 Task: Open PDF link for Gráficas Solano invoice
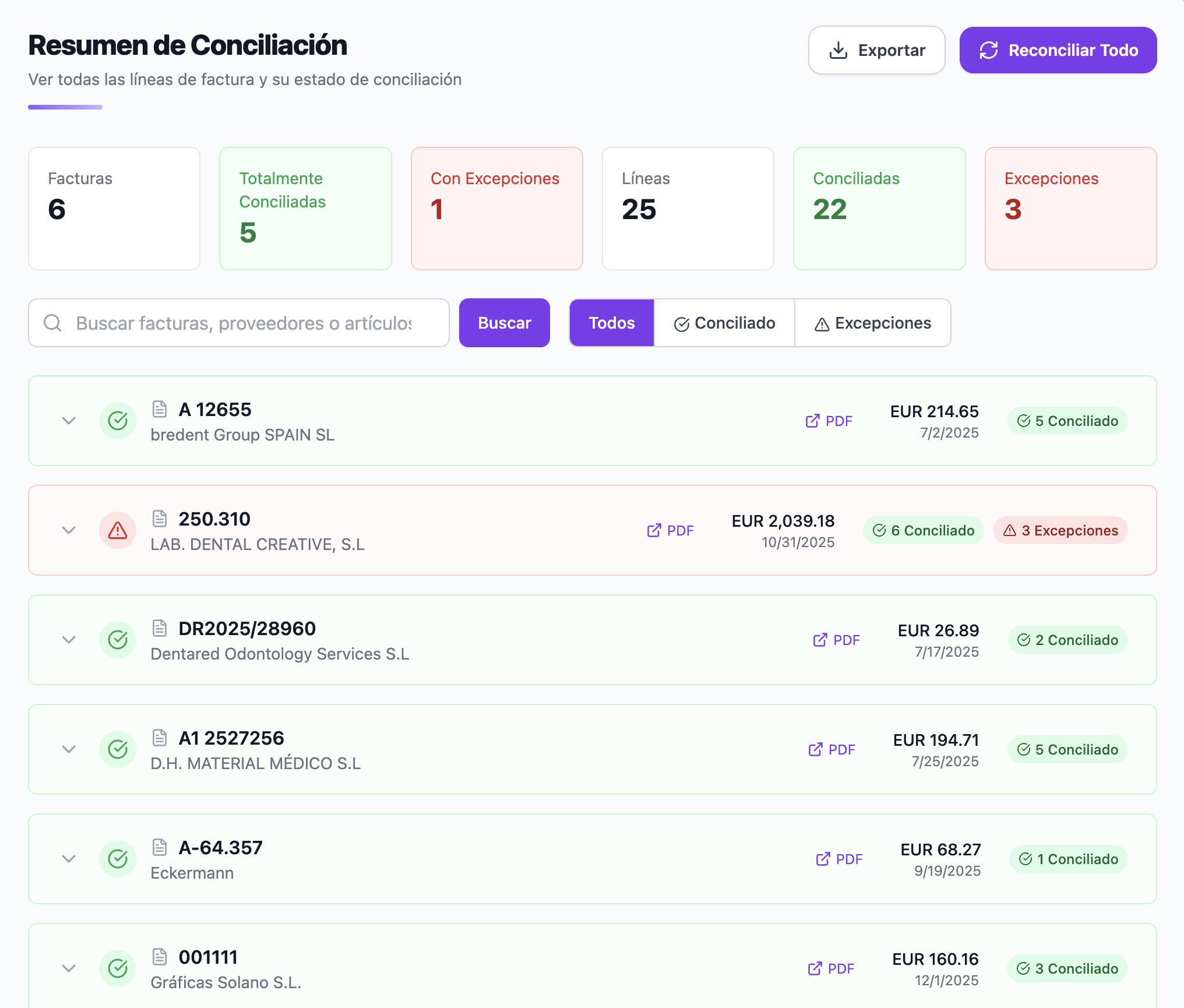point(831,968)
